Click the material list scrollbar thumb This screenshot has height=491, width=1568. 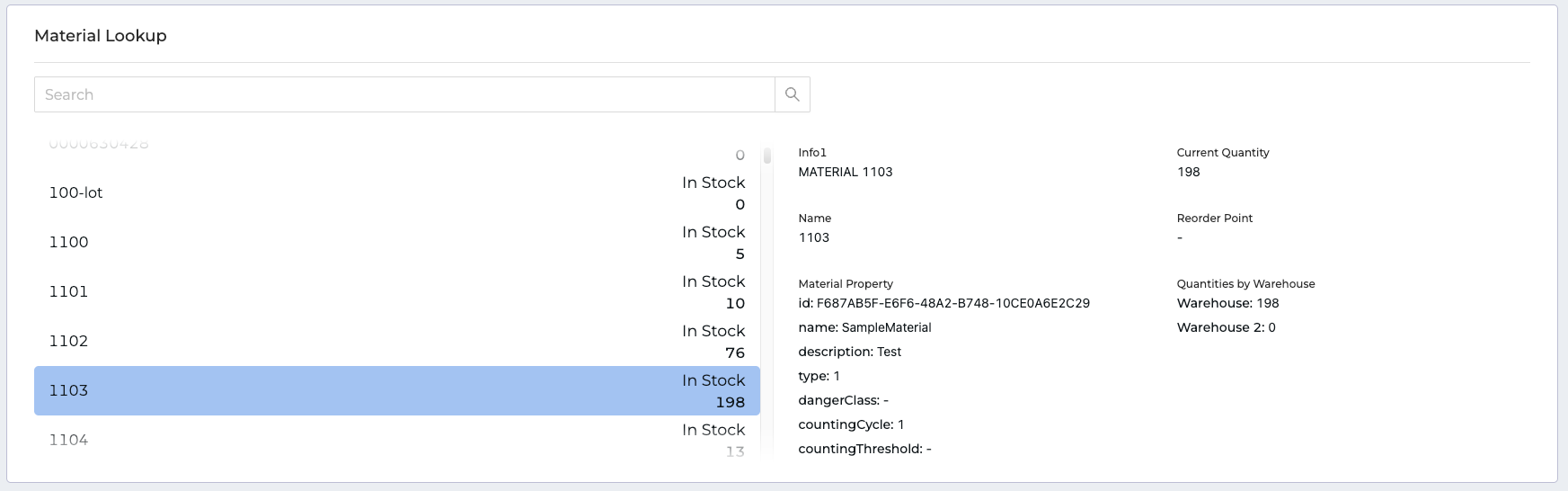point(767,156)
